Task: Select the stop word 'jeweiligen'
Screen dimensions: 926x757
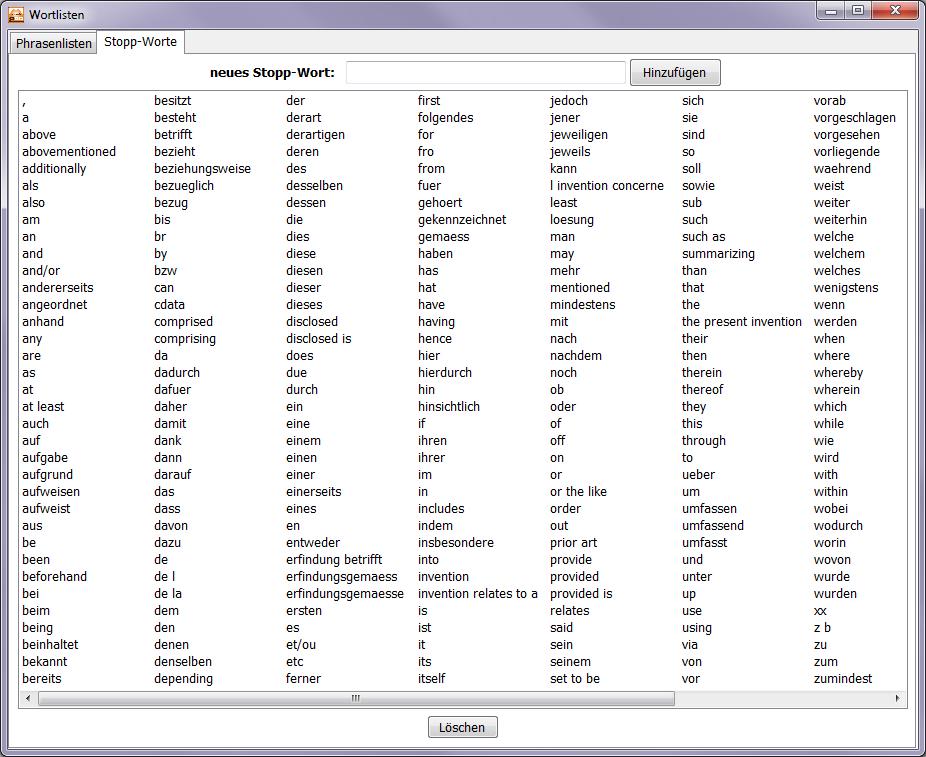Action: tap(579, 135)
